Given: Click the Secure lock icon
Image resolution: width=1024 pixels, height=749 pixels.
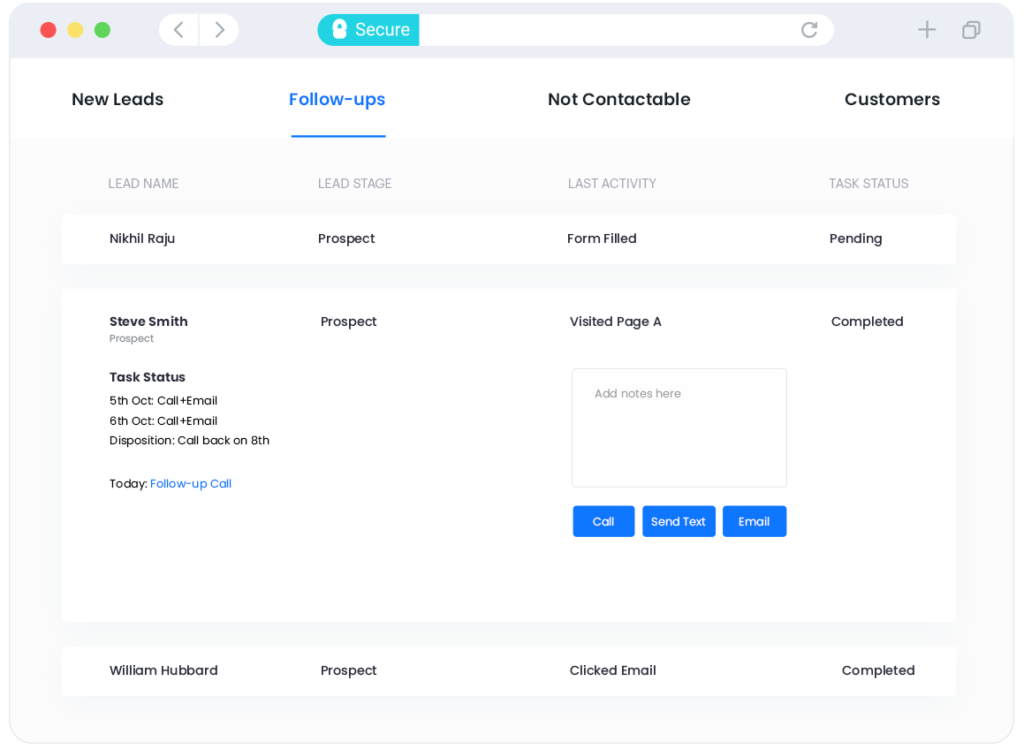Looking at the screenshot, I should click(339, 30).
